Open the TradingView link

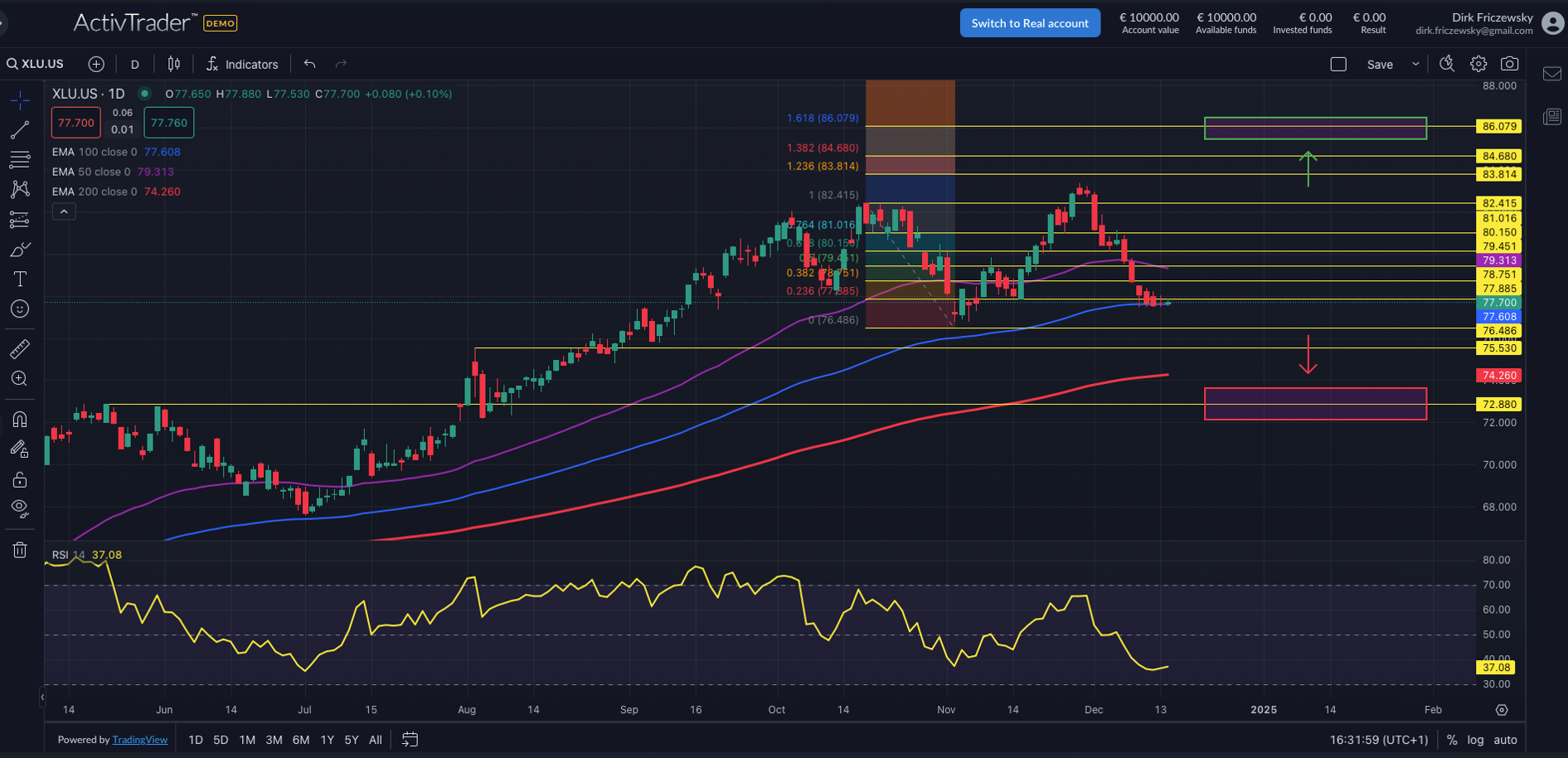[139, 740]
